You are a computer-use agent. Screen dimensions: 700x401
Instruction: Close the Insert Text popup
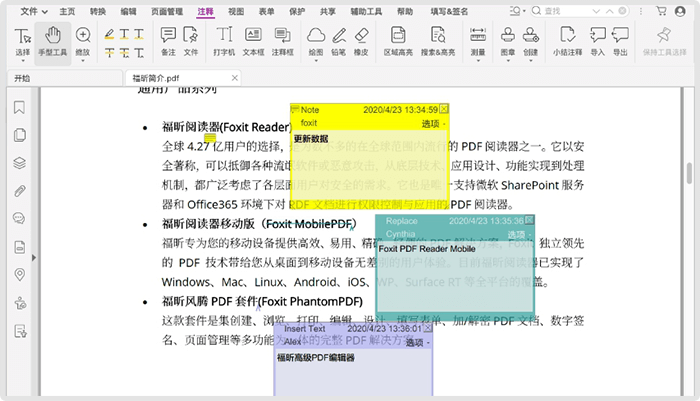(x=428, y=328)
